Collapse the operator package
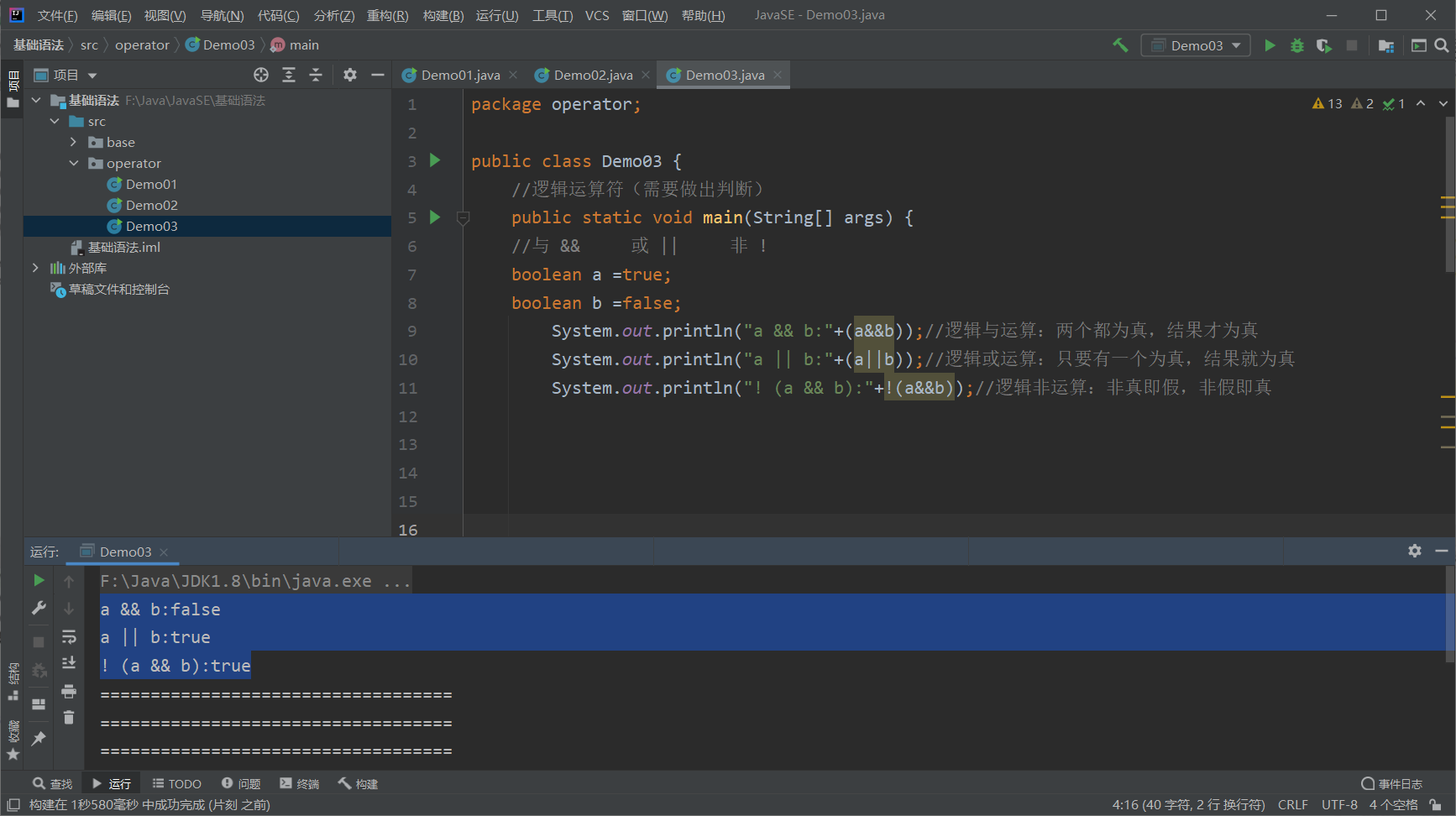This screenshot has width=1456, height=816. (74, 163)
